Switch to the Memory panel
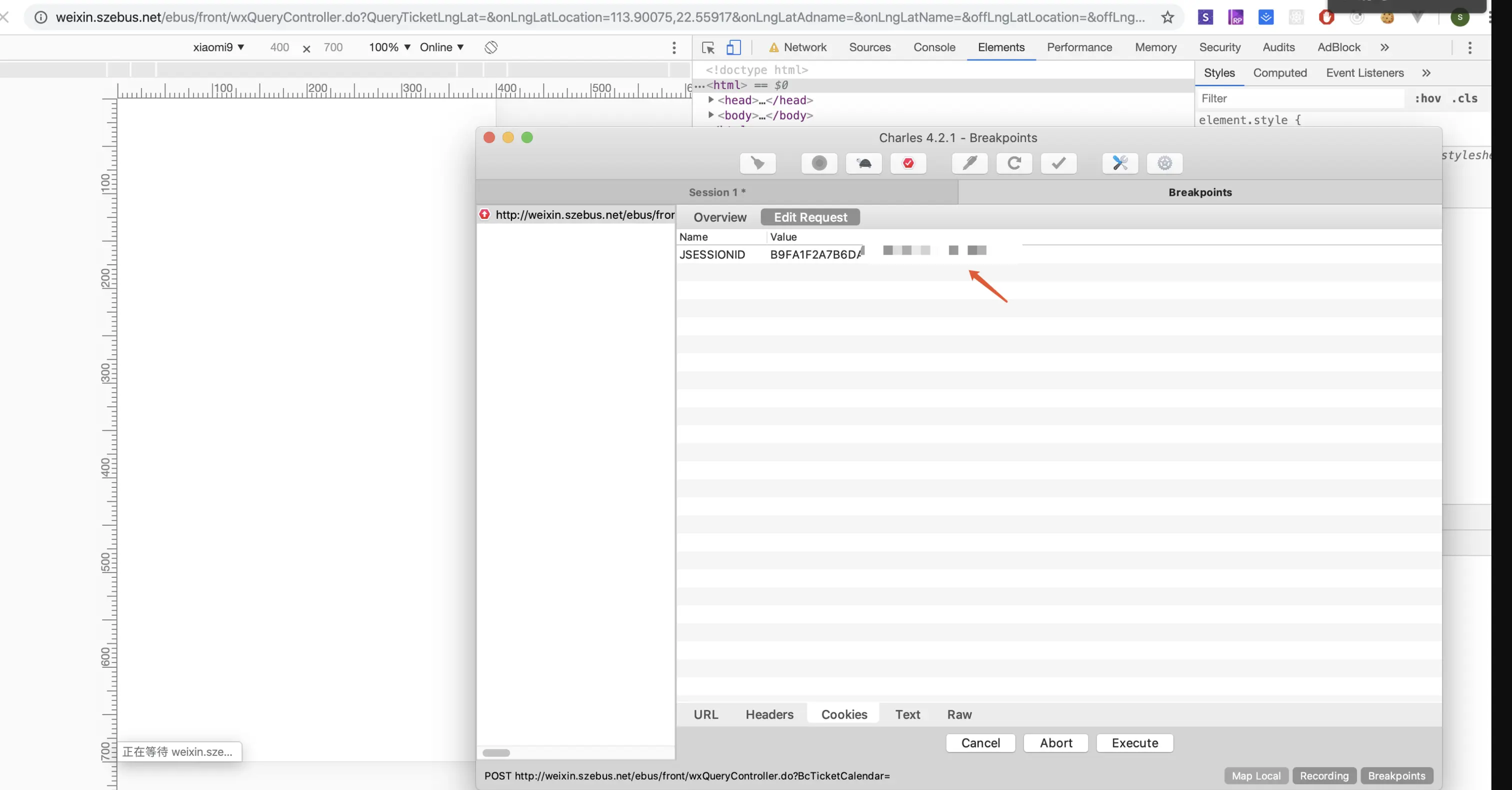This screenshot has width=1512, height=790. coord(1155,47)
